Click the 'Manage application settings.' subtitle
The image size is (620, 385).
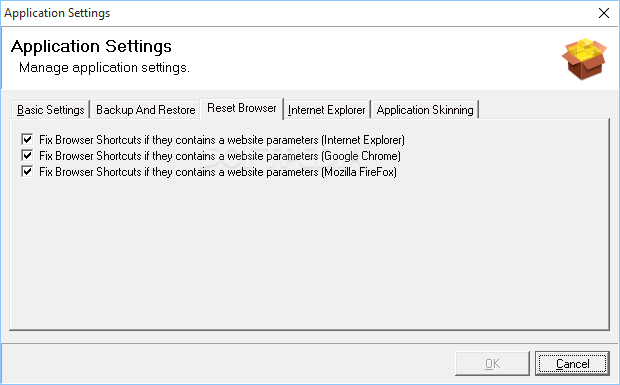coord(104,68)
